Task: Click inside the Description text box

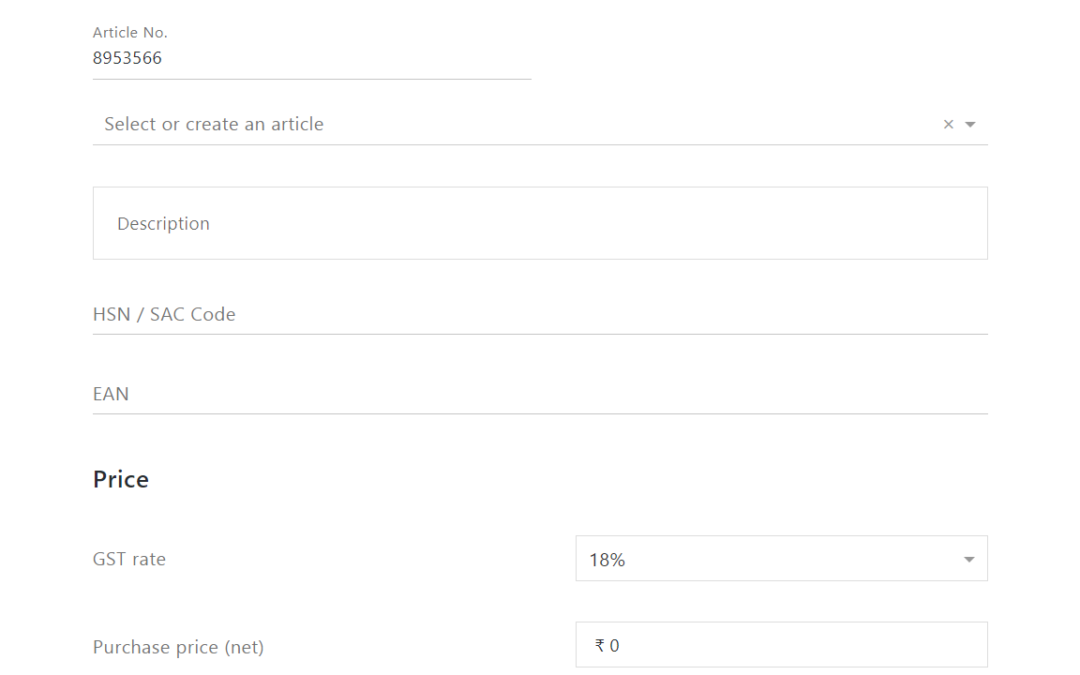Action: click(540, 223)
